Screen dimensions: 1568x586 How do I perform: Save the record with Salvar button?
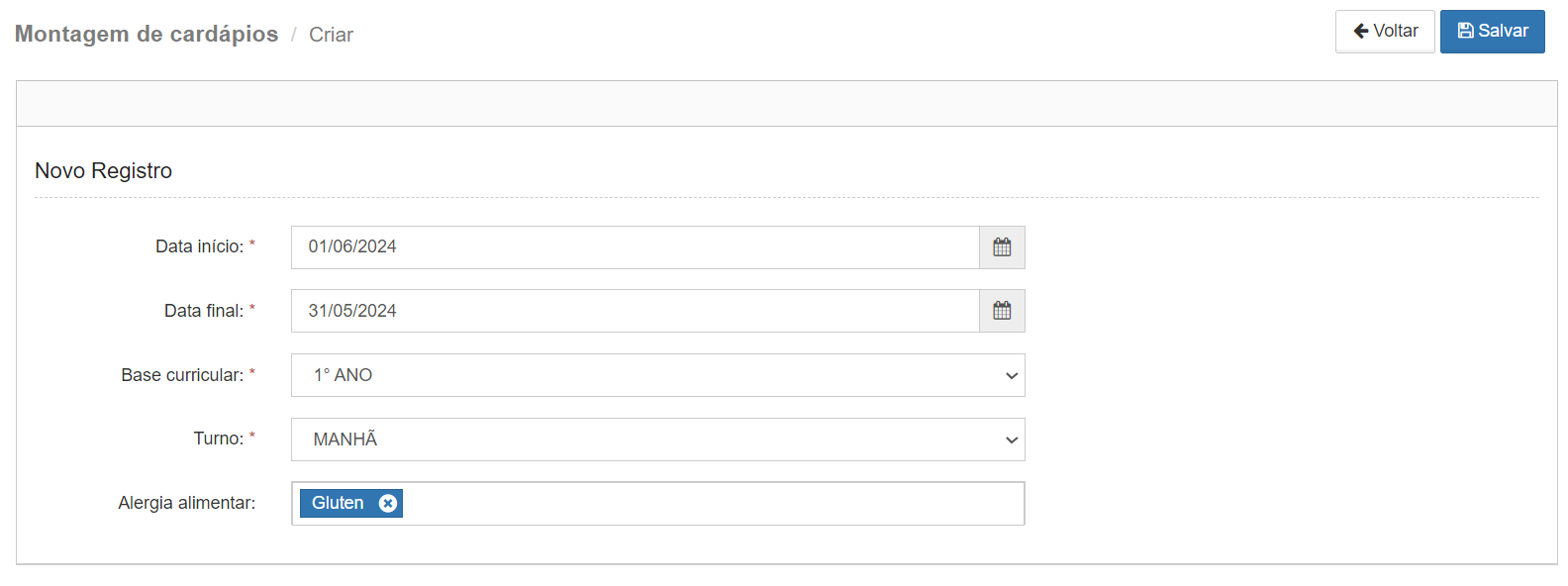tap(1493, 32)
